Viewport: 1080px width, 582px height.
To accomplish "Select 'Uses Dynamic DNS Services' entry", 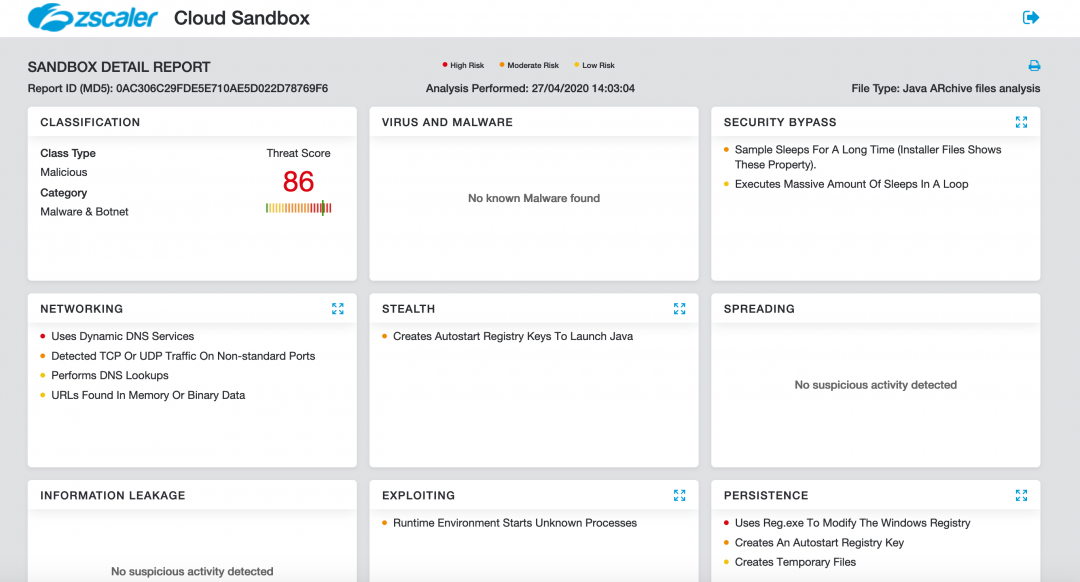I will [x=123, y=337].
